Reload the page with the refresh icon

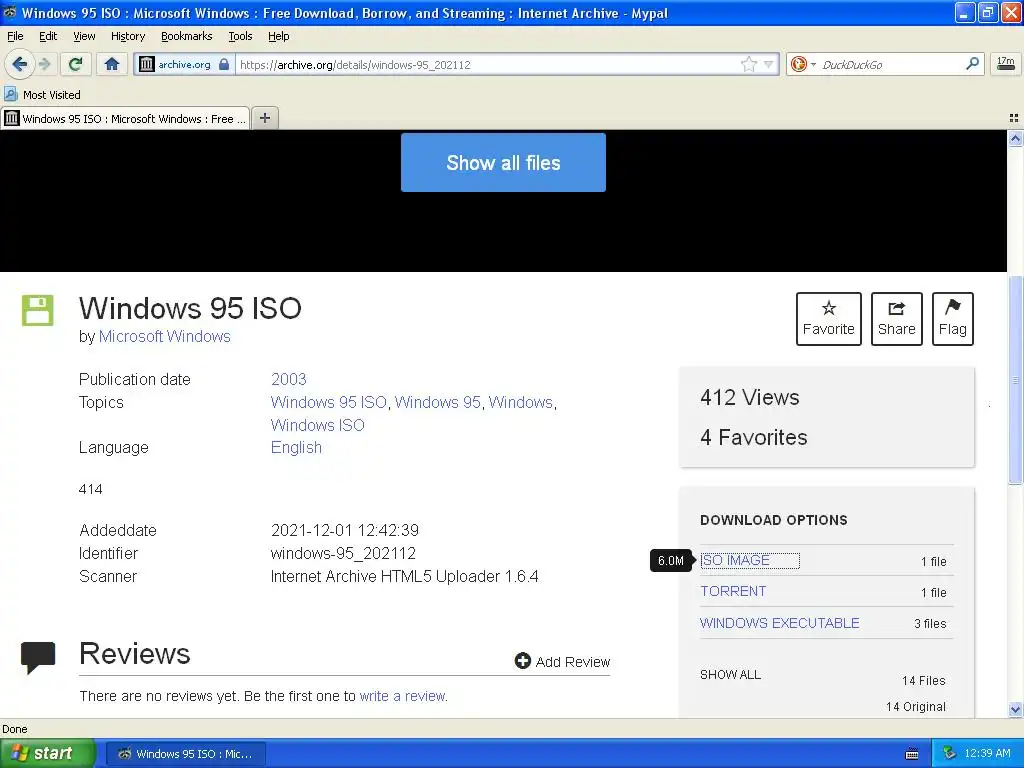[76, 64]
